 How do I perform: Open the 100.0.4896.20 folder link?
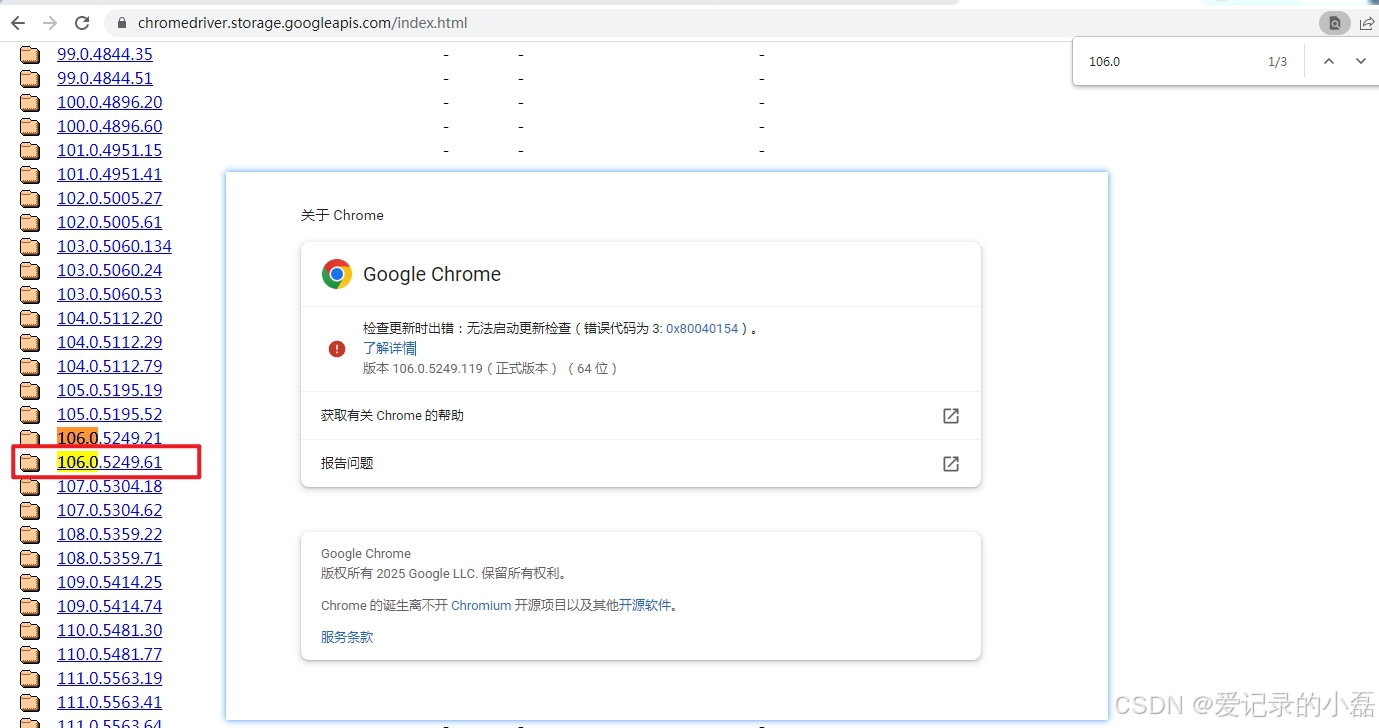coord(109,102)
